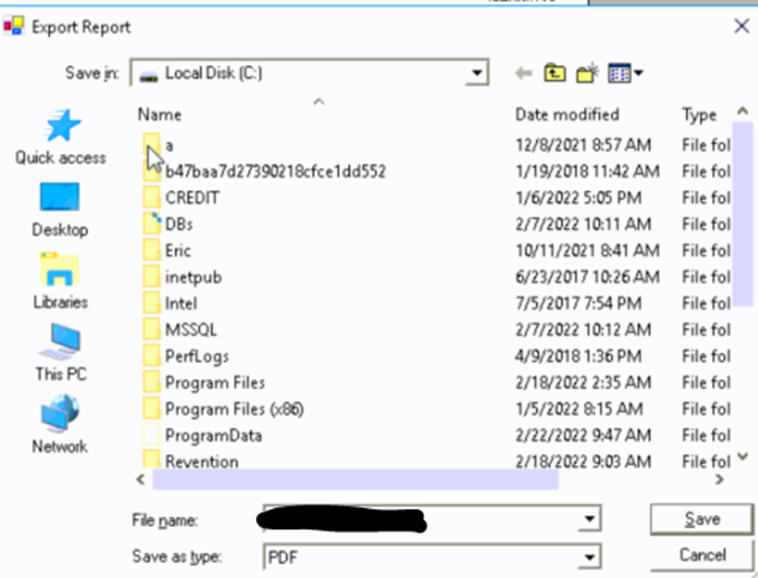Click date 7/5/2017 7:54 PM

(x=579, y=303)
